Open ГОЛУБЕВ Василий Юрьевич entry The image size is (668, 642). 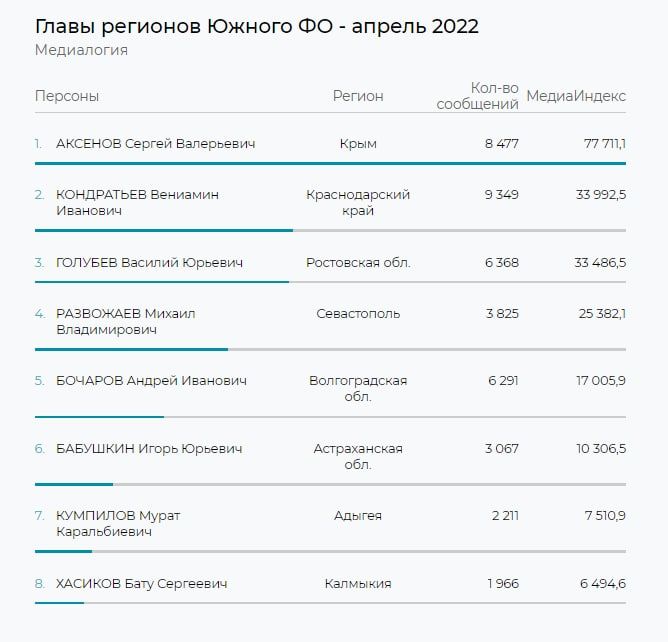(x=149, y=263)
